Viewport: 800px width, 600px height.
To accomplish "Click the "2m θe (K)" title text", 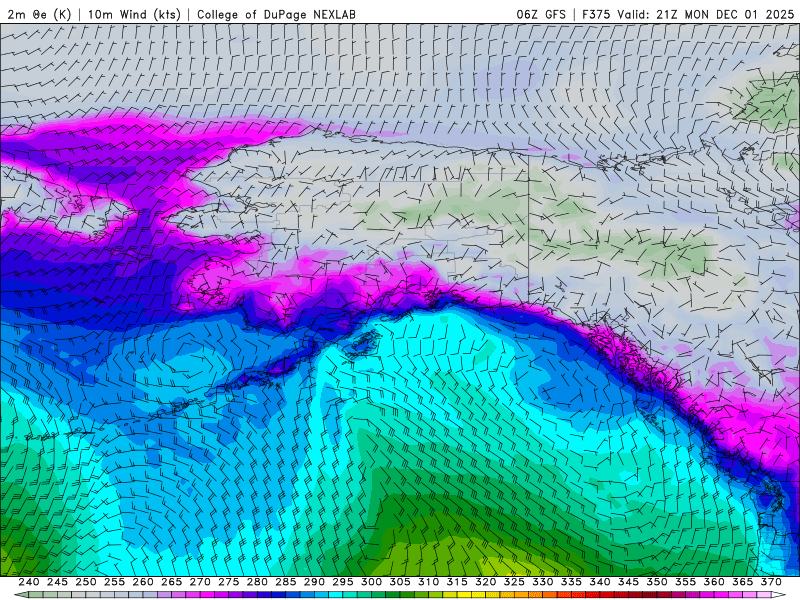I will 39,14.
